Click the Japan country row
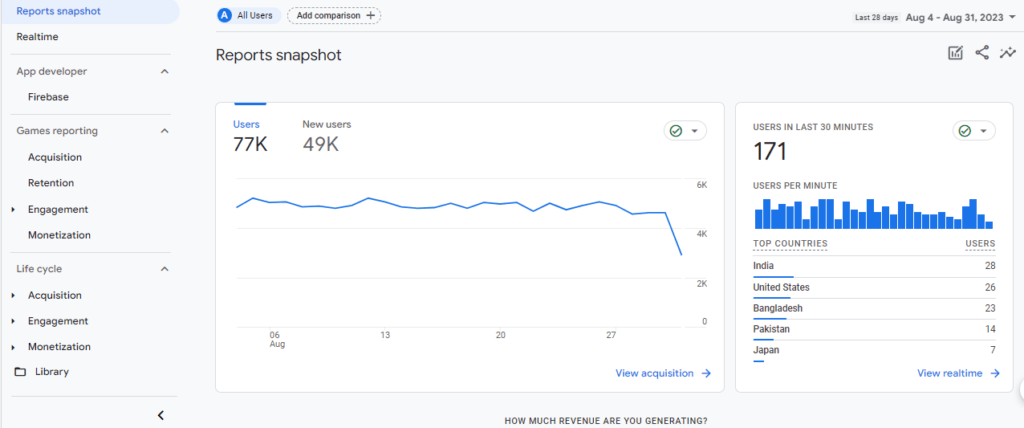The image size is (1024, 428). (874, 351)
